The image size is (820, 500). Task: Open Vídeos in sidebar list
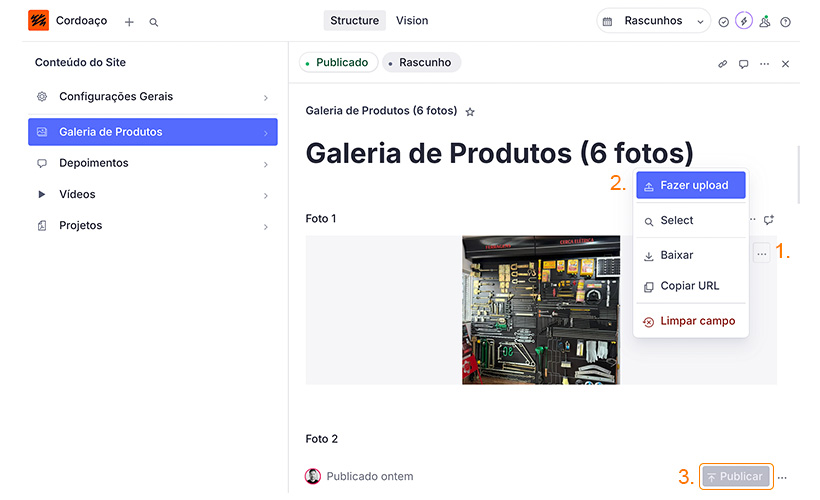(153, 195)
